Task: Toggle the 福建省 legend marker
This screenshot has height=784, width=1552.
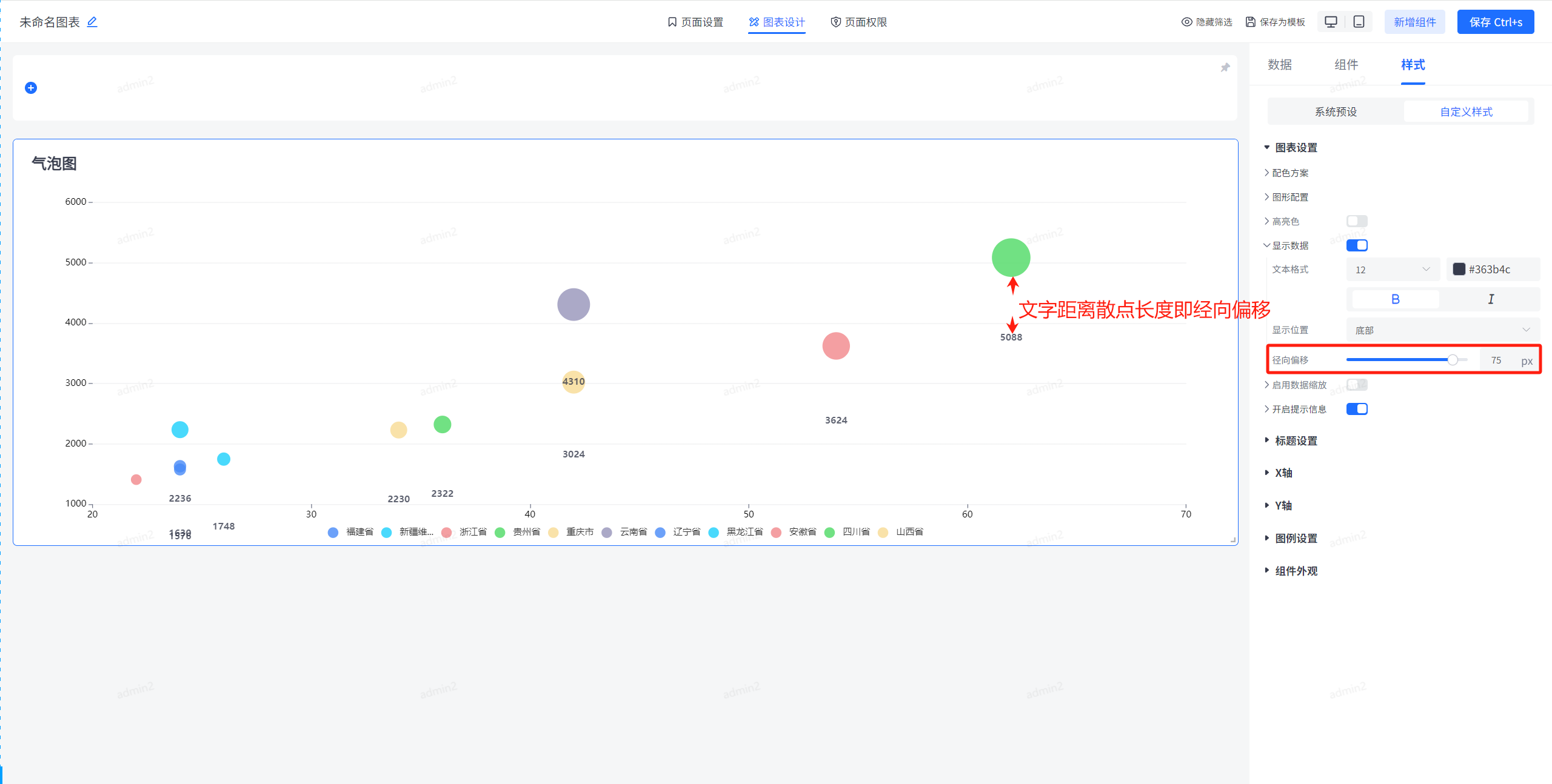Action: [333, 532]
